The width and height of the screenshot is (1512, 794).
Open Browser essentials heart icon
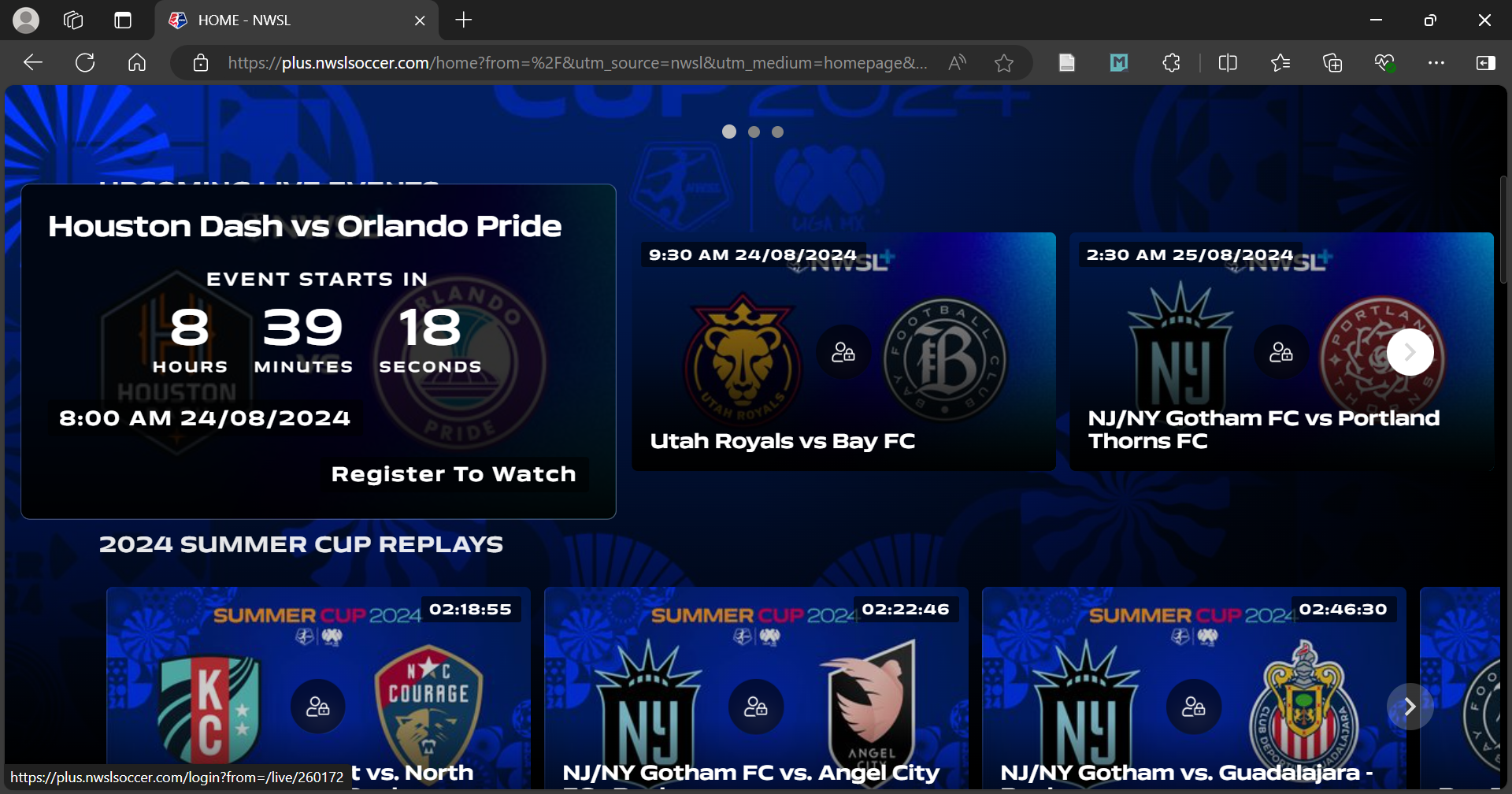[1385, 63]
